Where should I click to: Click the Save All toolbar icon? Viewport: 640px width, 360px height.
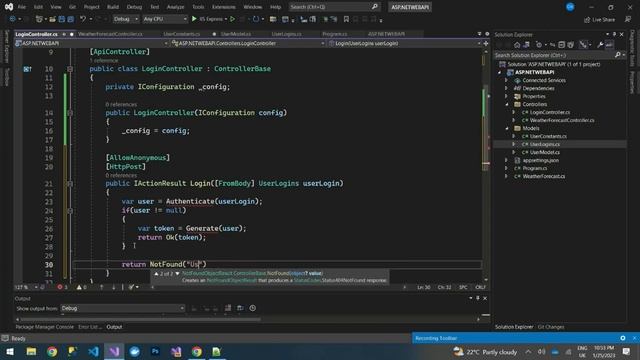71,19
